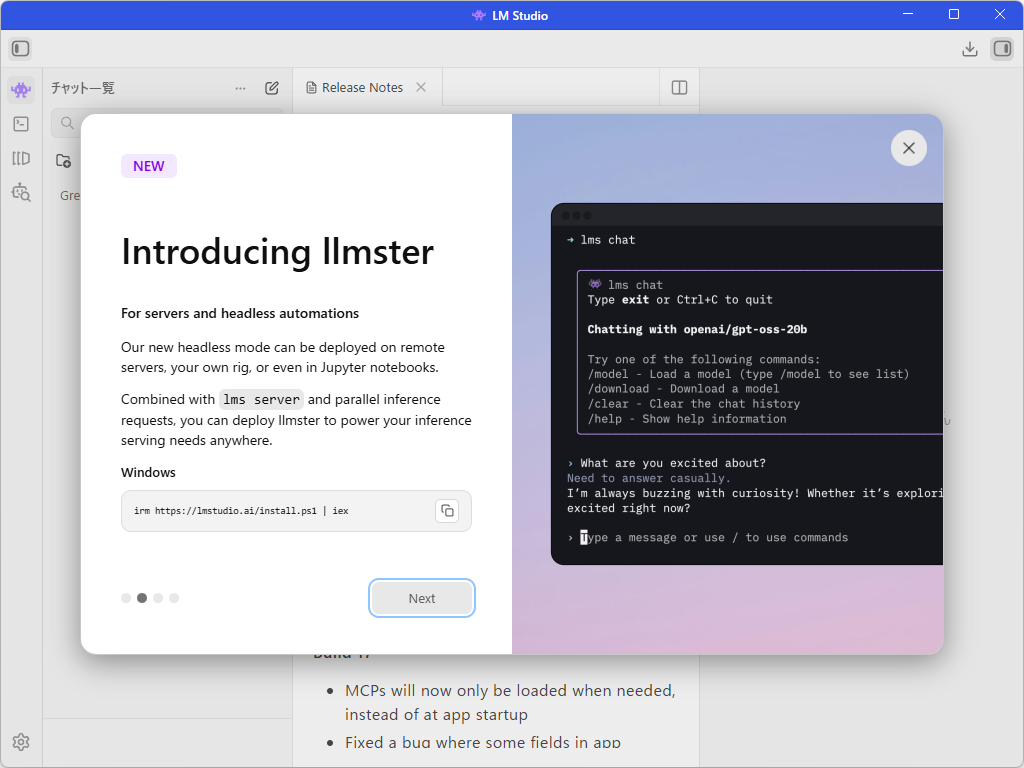Create a new chat folder
Viewport: 1024px width, 768px height.
[63, 160]
